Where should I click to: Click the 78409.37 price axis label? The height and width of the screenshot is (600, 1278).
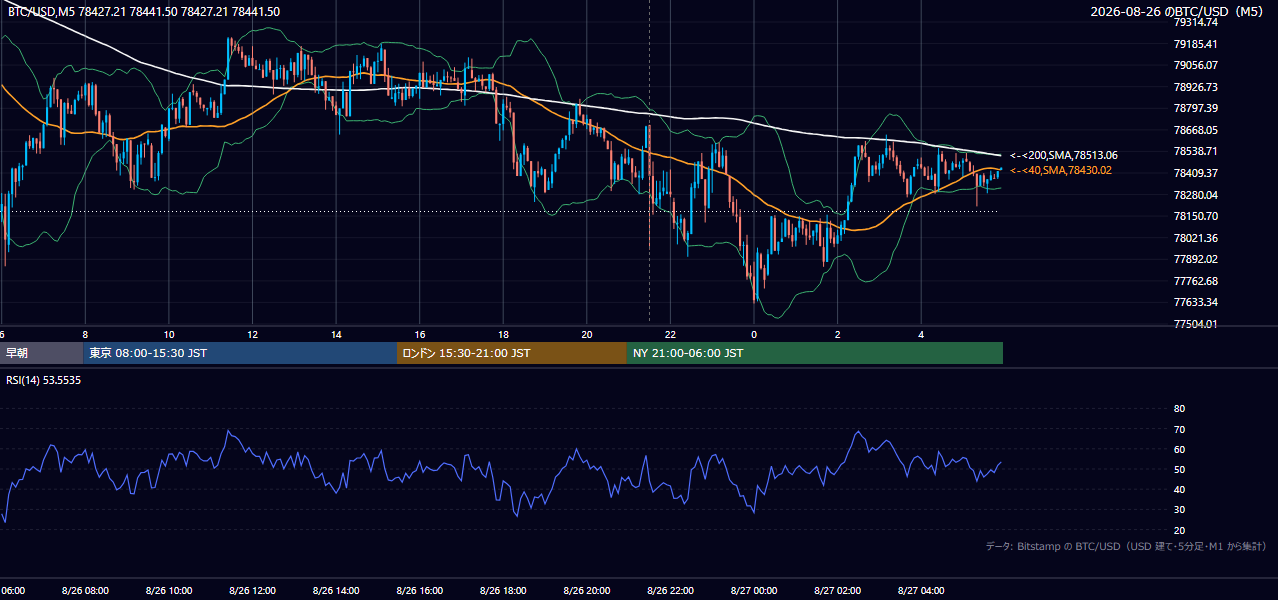[1196, 173]
